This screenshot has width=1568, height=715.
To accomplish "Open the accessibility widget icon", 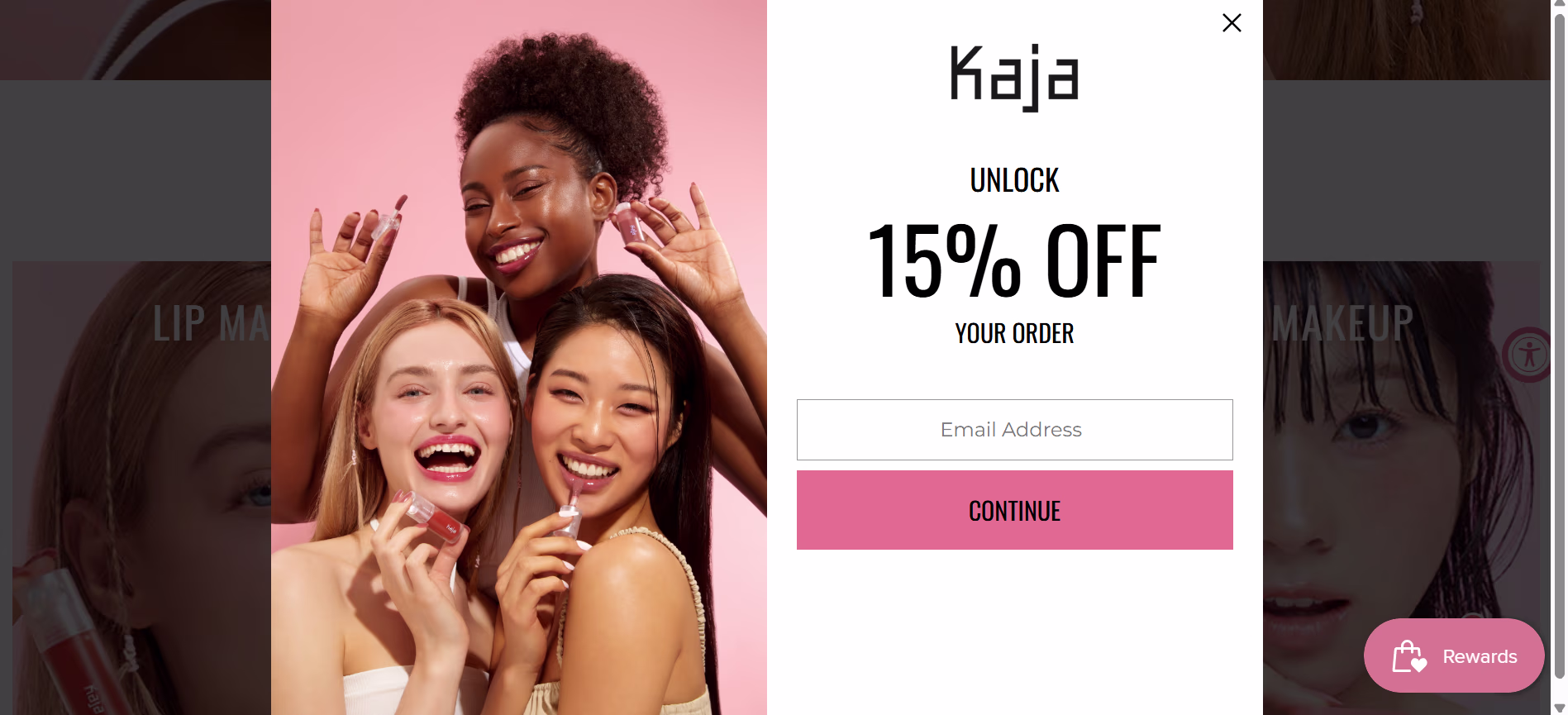I will [1529, 355].
